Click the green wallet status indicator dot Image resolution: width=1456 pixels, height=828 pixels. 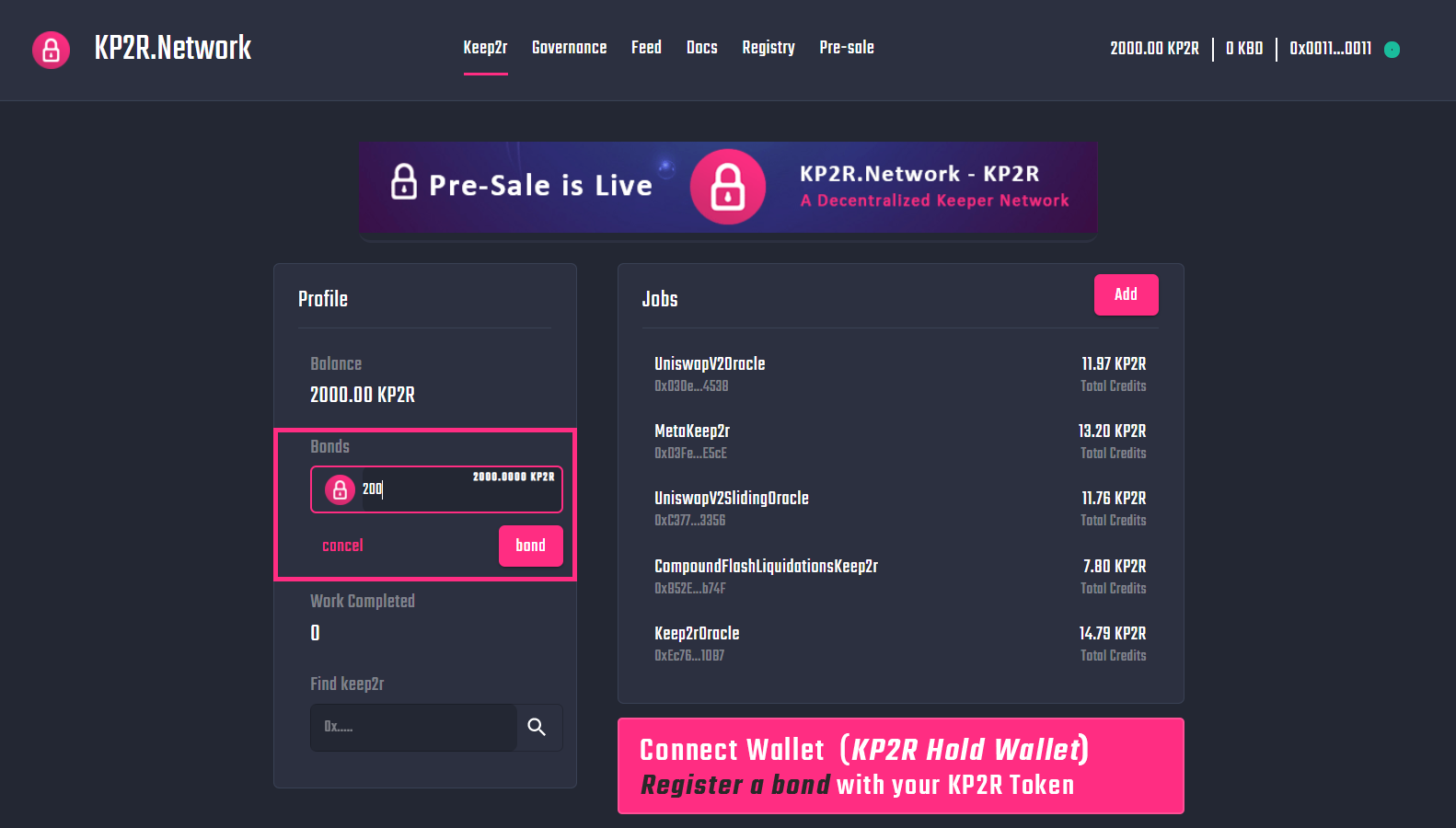[x=1392, y=50]
